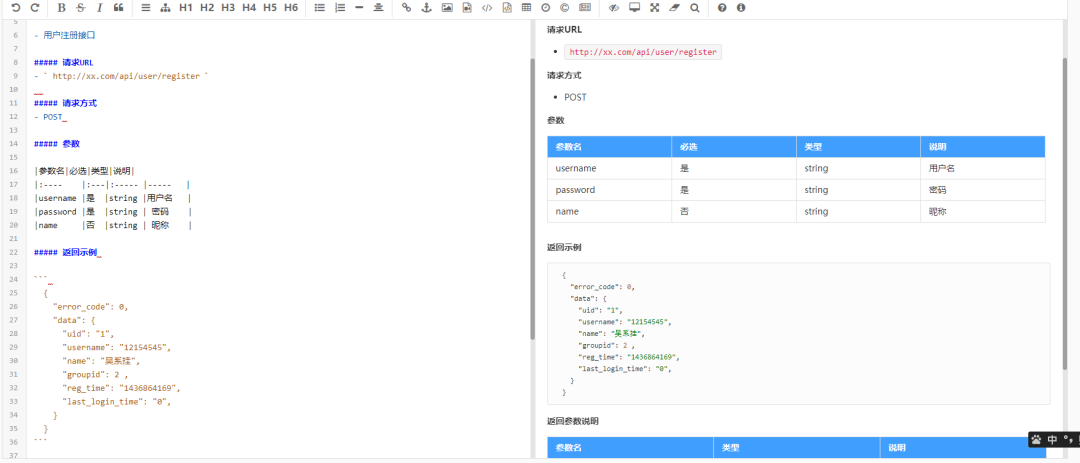Open the register URL in the preview
The image size is (1080, 463).
coord(642,52)
